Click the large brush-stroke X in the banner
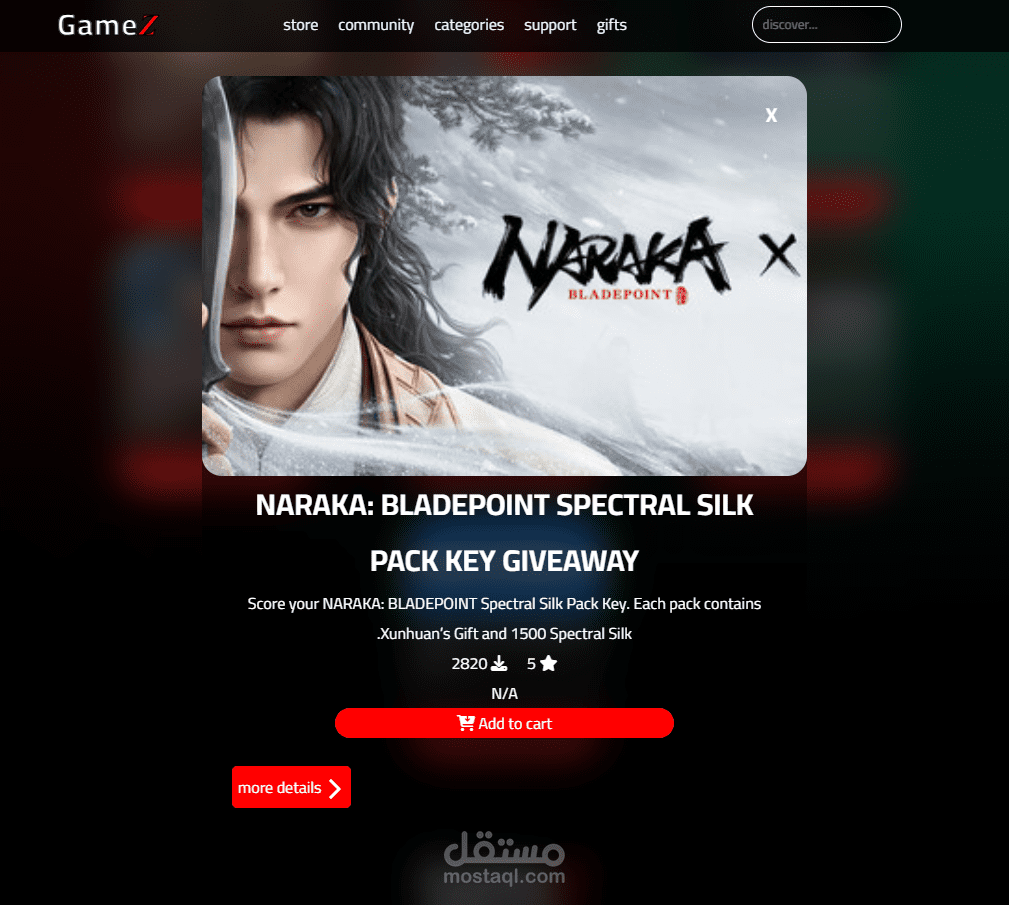Viewport: 1009px width, 905px height. 779,255
